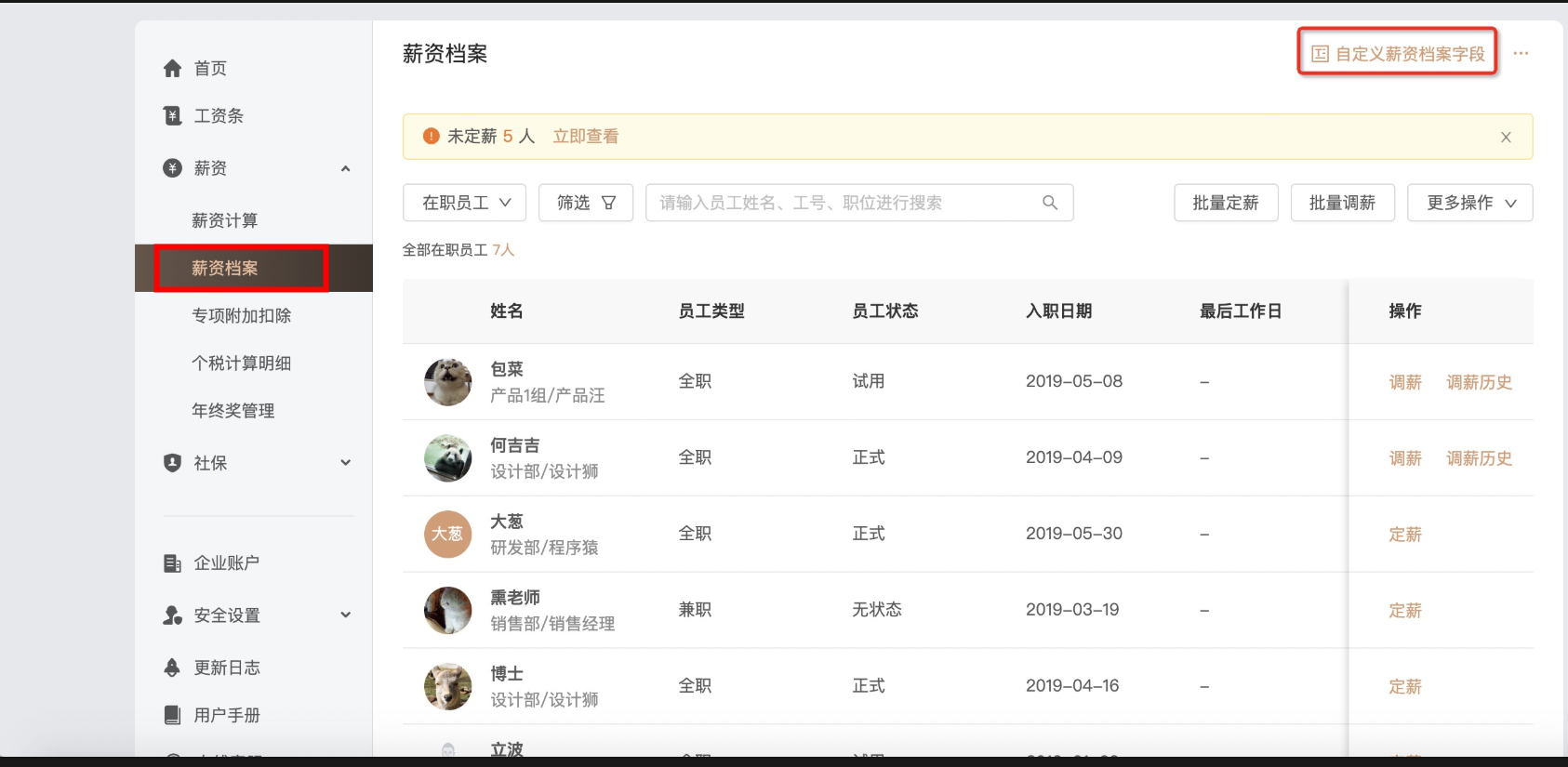
Task: Click the home icon in sidebar
Action: tap(172, 69)
